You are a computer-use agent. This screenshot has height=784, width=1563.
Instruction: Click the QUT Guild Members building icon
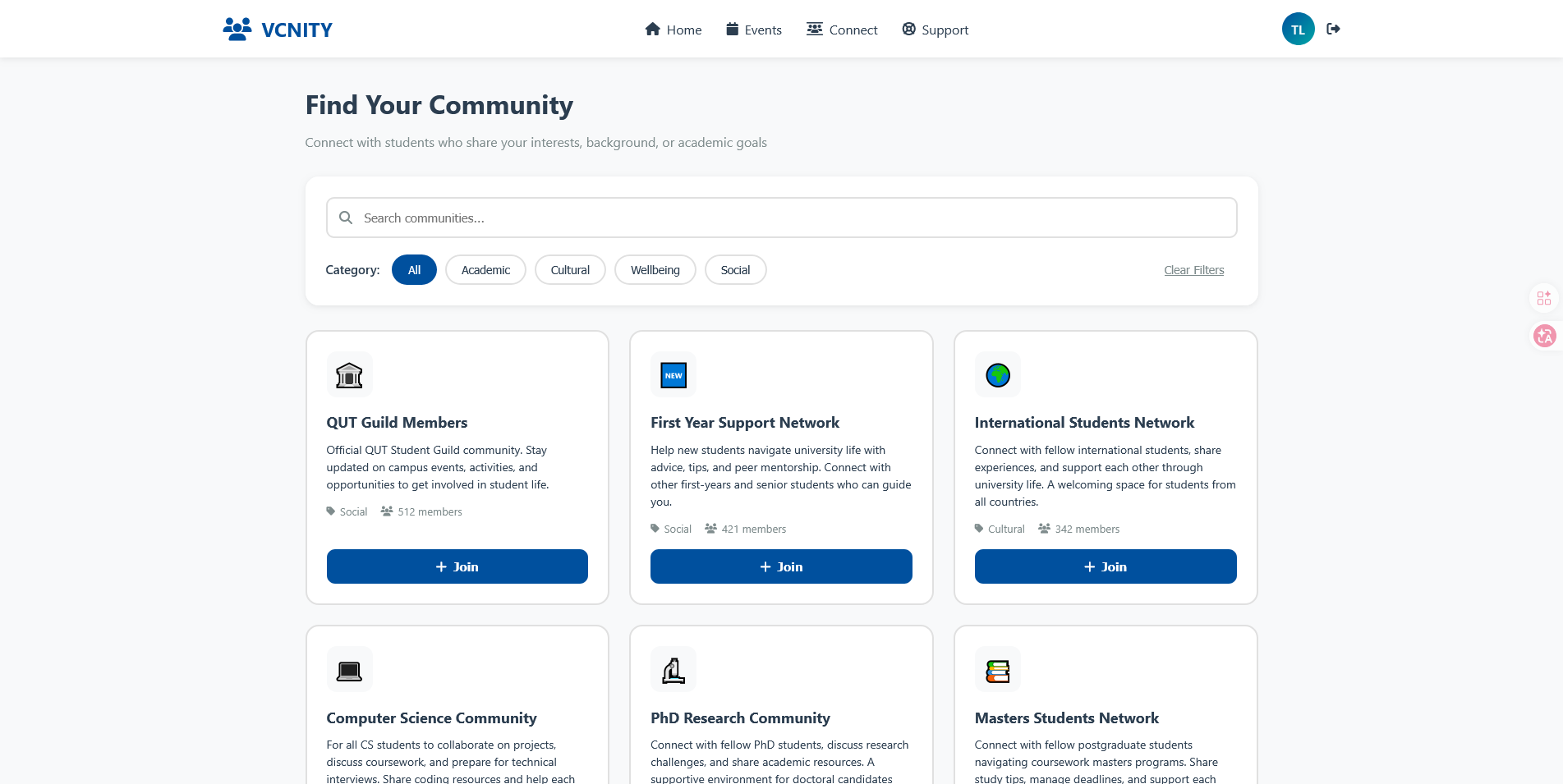point(349,375)
